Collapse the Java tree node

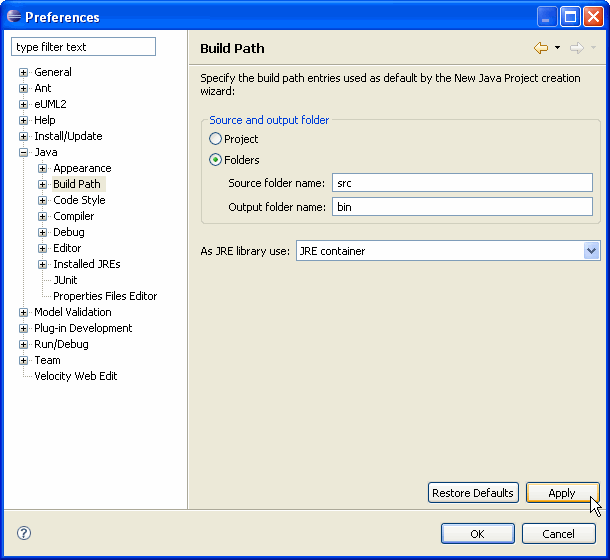23,153
